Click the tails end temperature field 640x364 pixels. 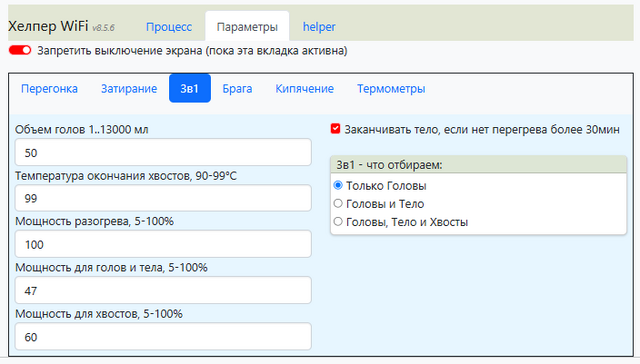coord(163,198)
